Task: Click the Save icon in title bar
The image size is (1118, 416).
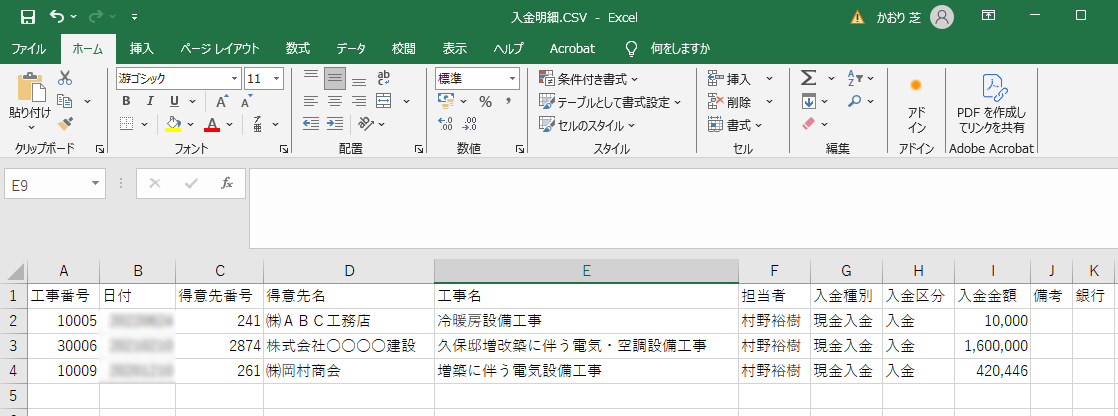Action: pyautogui.click(x=27, y=16)
